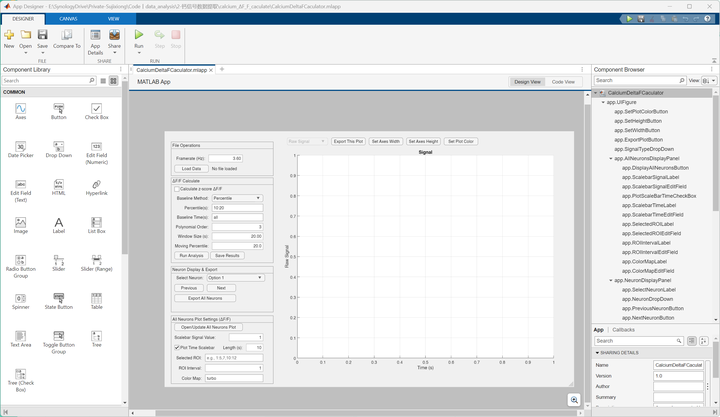Click the Compare To toolbar icon
720x417 pixels.
pyautogui.click(x=67, y=39)
